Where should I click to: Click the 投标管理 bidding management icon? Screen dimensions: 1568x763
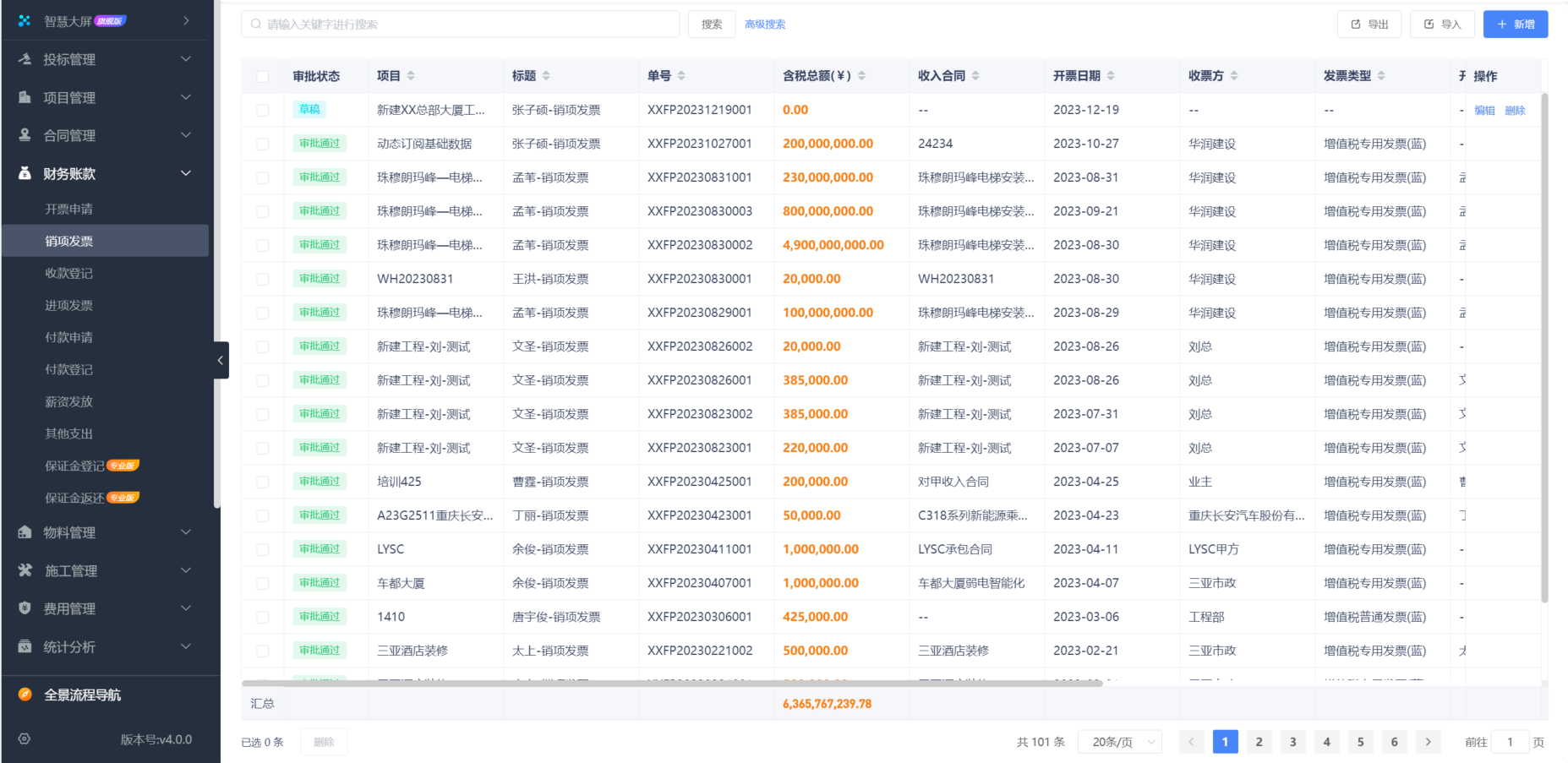pos(26,59)
